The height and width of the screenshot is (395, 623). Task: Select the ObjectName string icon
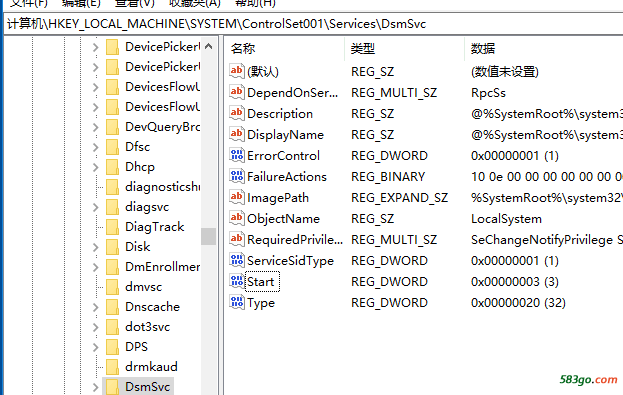[x=237, y=219]
